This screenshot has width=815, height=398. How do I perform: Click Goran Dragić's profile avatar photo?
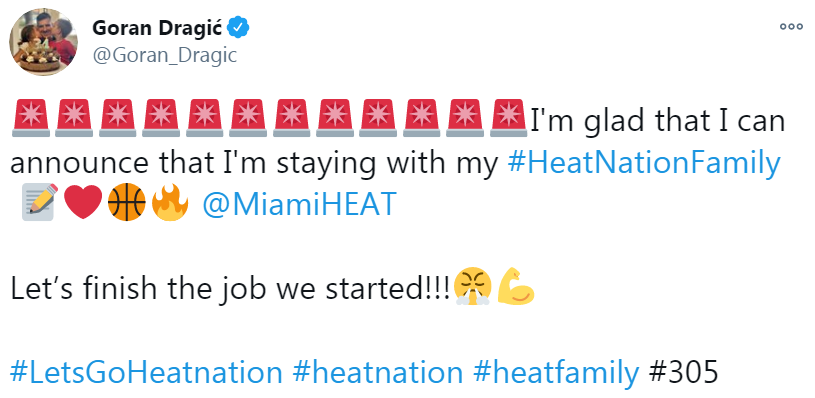coord(44,42)
